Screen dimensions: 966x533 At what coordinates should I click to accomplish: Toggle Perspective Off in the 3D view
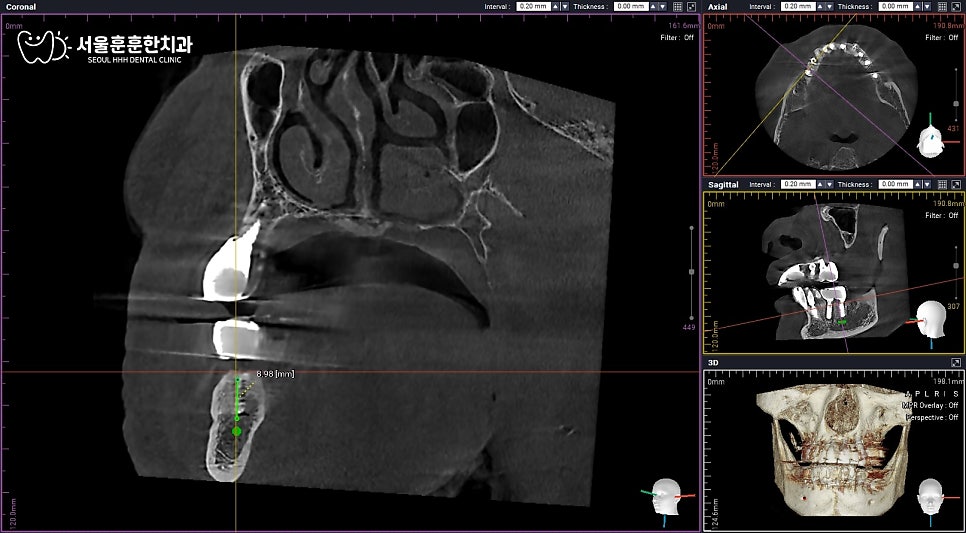(x=932, y=417)
